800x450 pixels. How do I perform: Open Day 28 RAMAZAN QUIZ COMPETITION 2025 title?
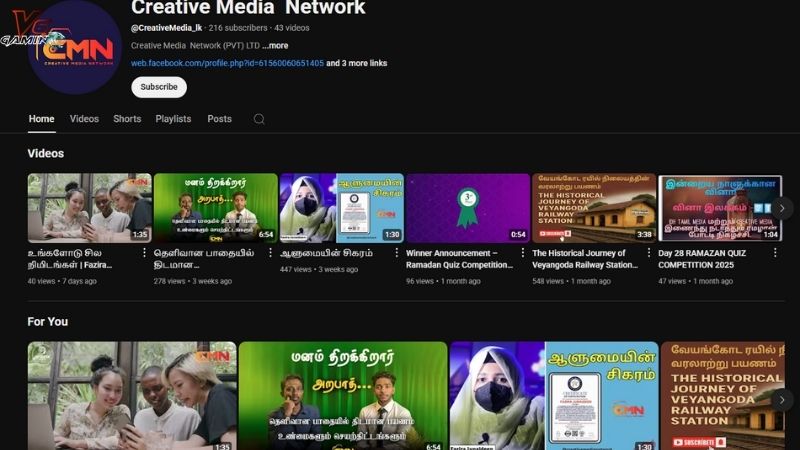[702, 259]
